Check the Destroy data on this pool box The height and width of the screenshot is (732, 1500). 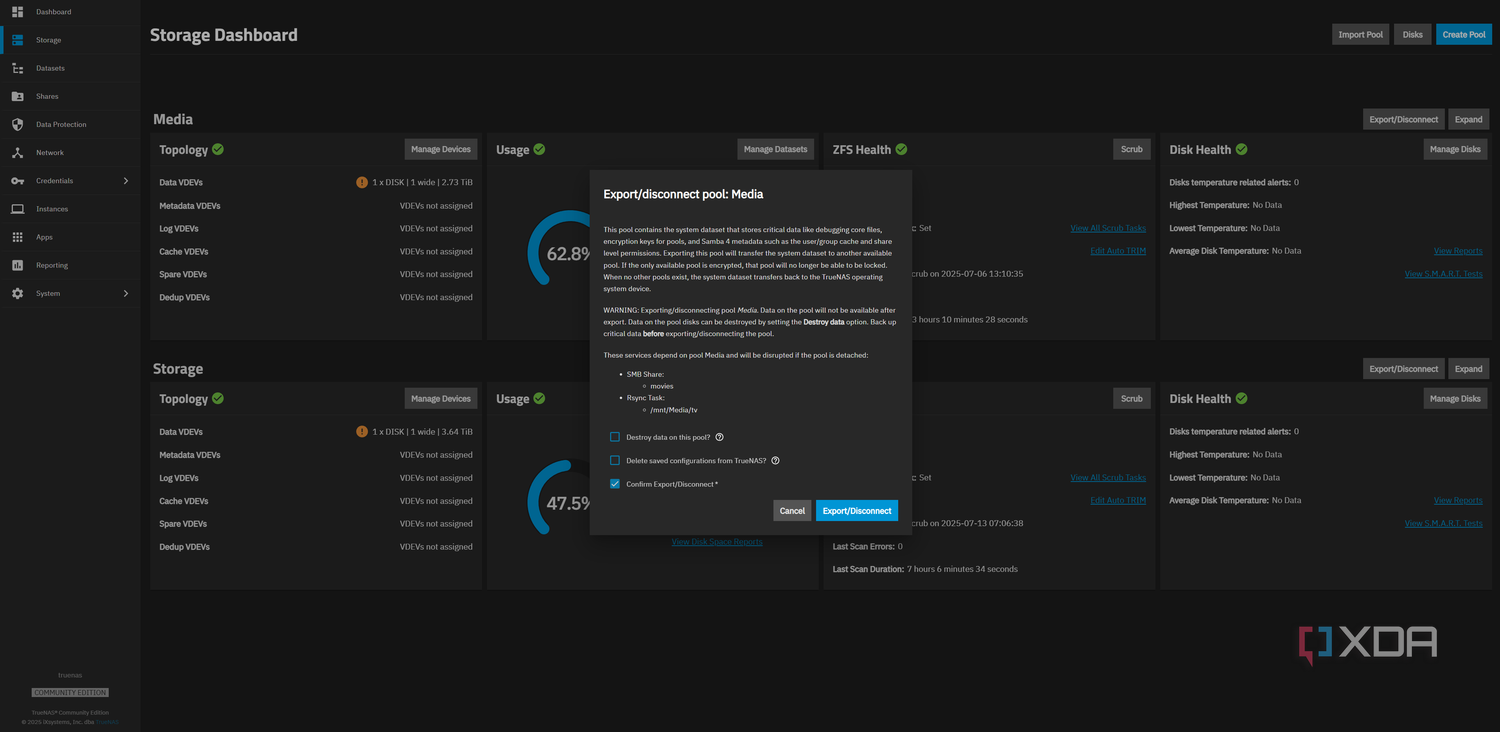tap(615, 437)
